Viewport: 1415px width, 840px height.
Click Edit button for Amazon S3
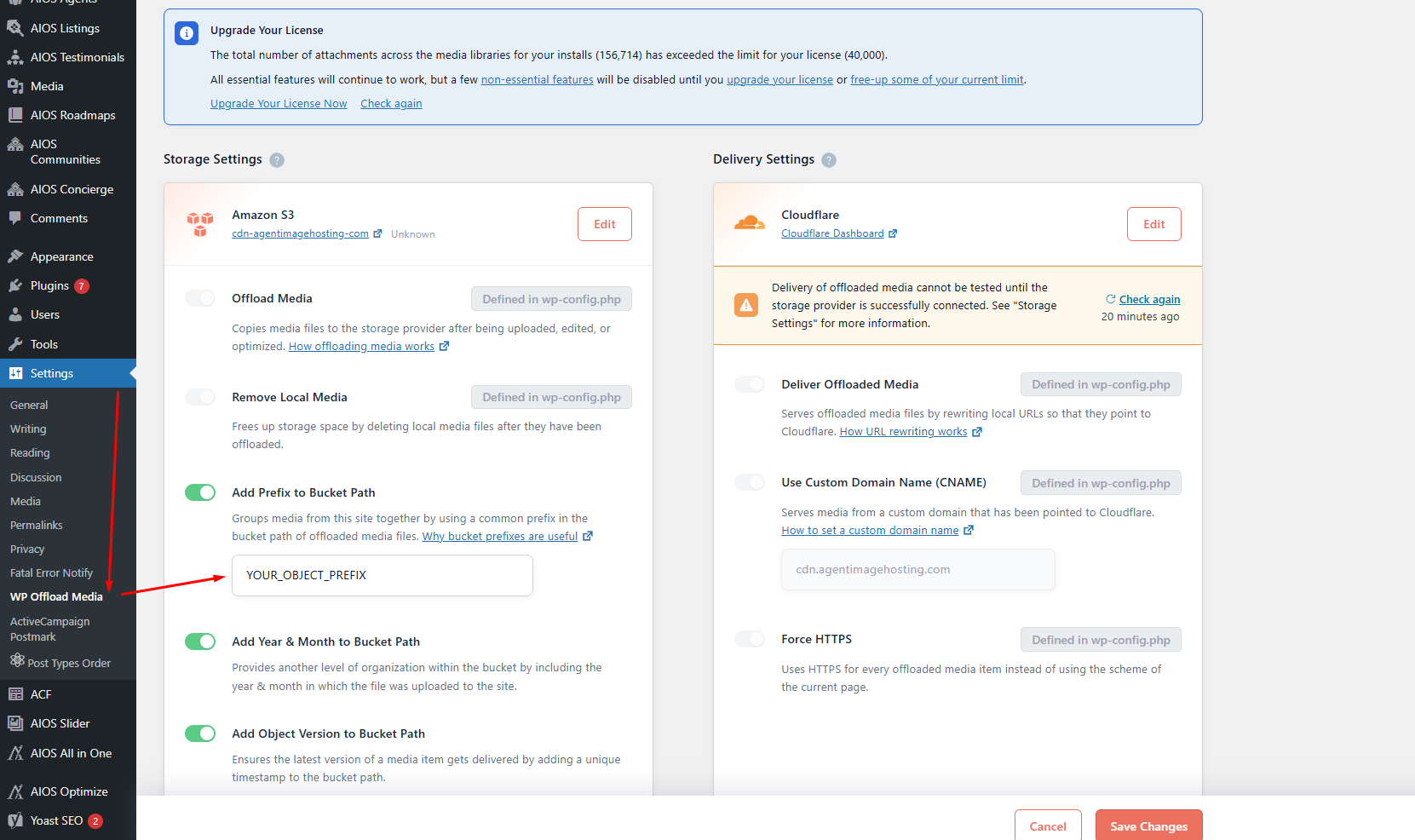[605, 224]
